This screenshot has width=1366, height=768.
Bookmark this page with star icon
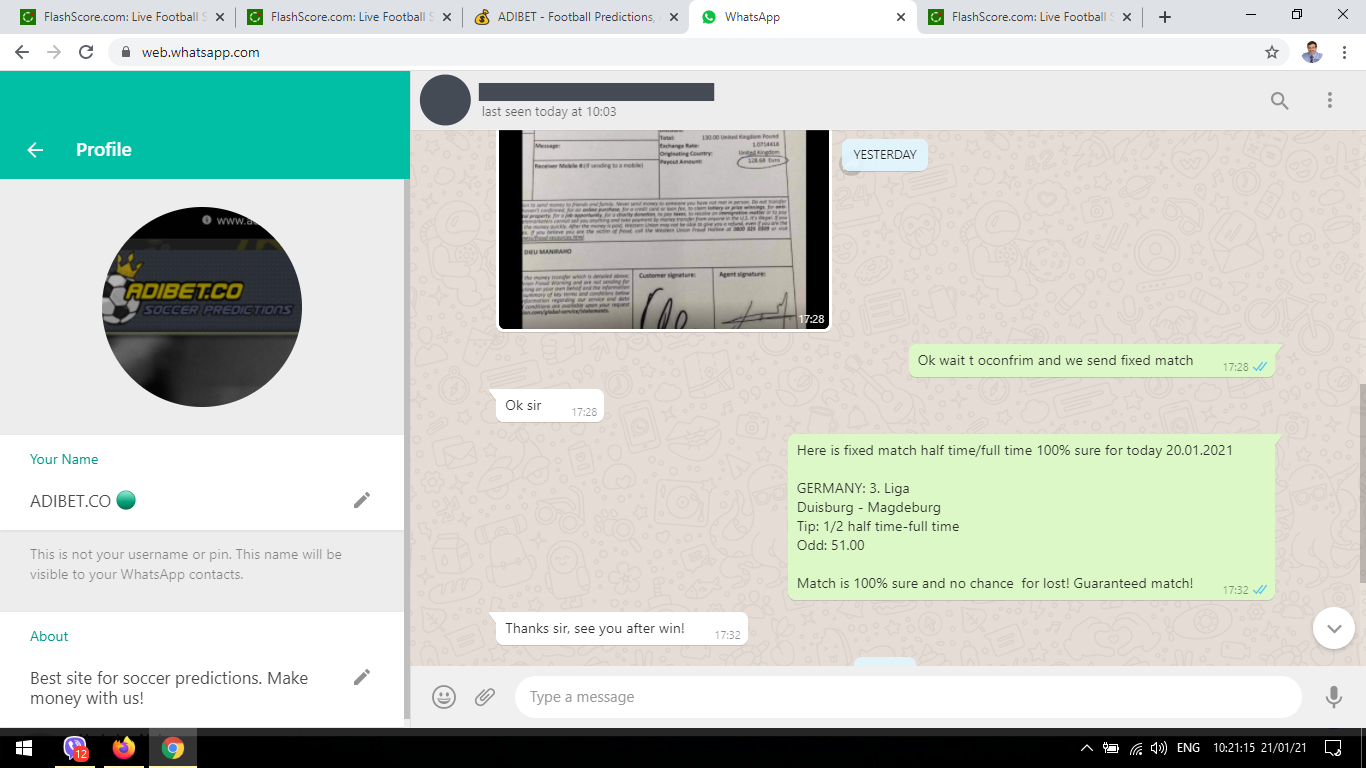[1271, 52]
